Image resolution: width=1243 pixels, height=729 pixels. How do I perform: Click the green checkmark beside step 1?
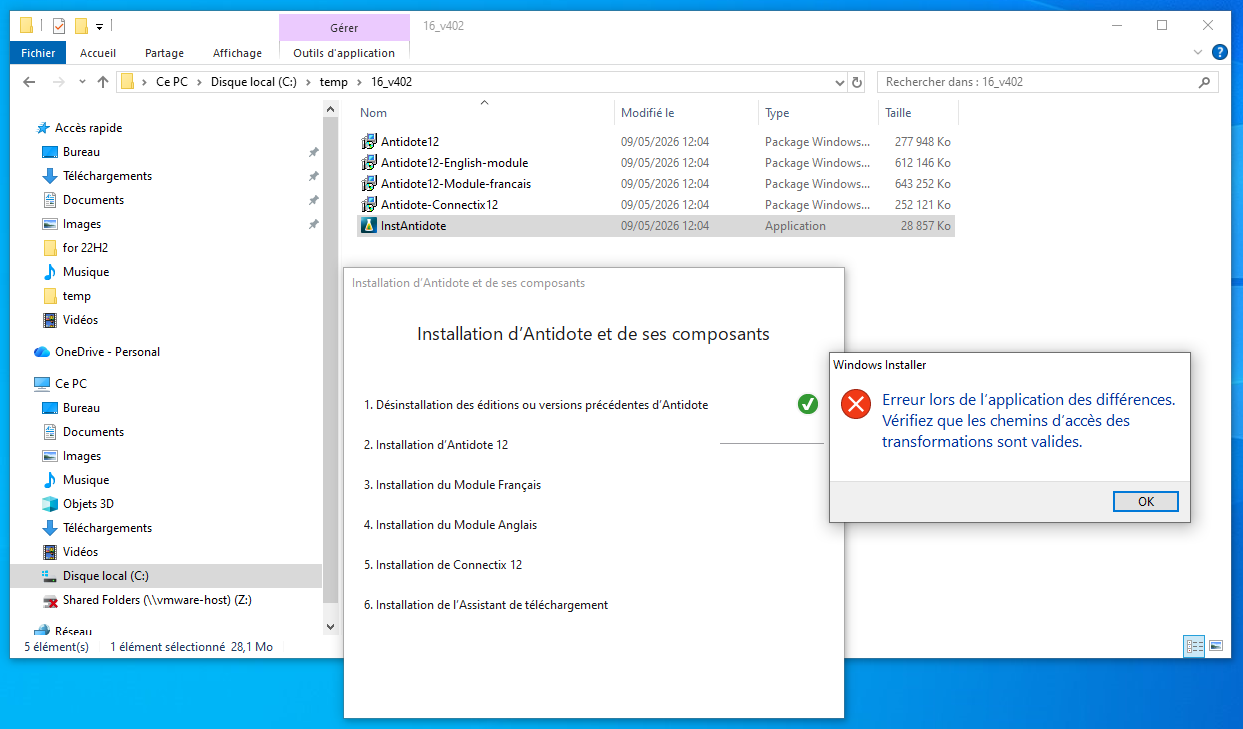pyautogui.click(x=808, y=404)
